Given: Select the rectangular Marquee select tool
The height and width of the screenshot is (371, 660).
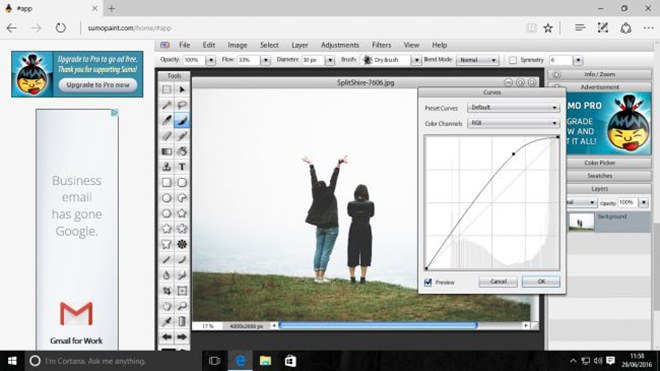Looking at the screenshot, I should [x=167, y=90].
